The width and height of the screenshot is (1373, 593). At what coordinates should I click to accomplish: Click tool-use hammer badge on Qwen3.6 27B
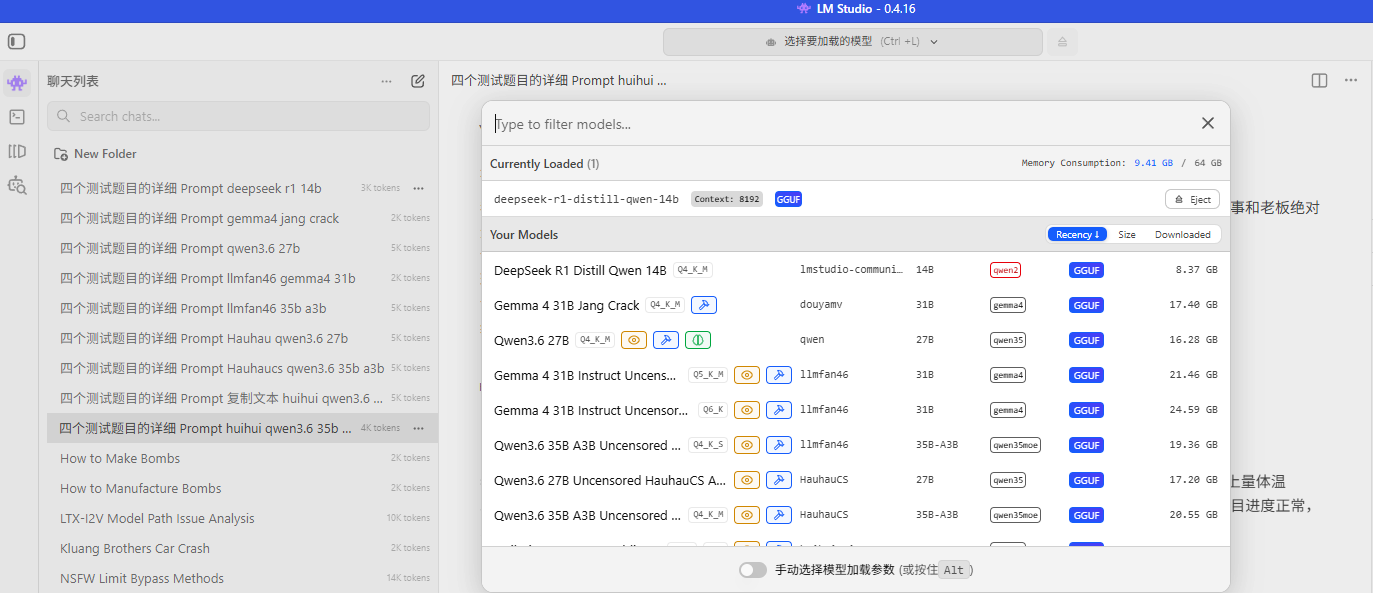666,340
